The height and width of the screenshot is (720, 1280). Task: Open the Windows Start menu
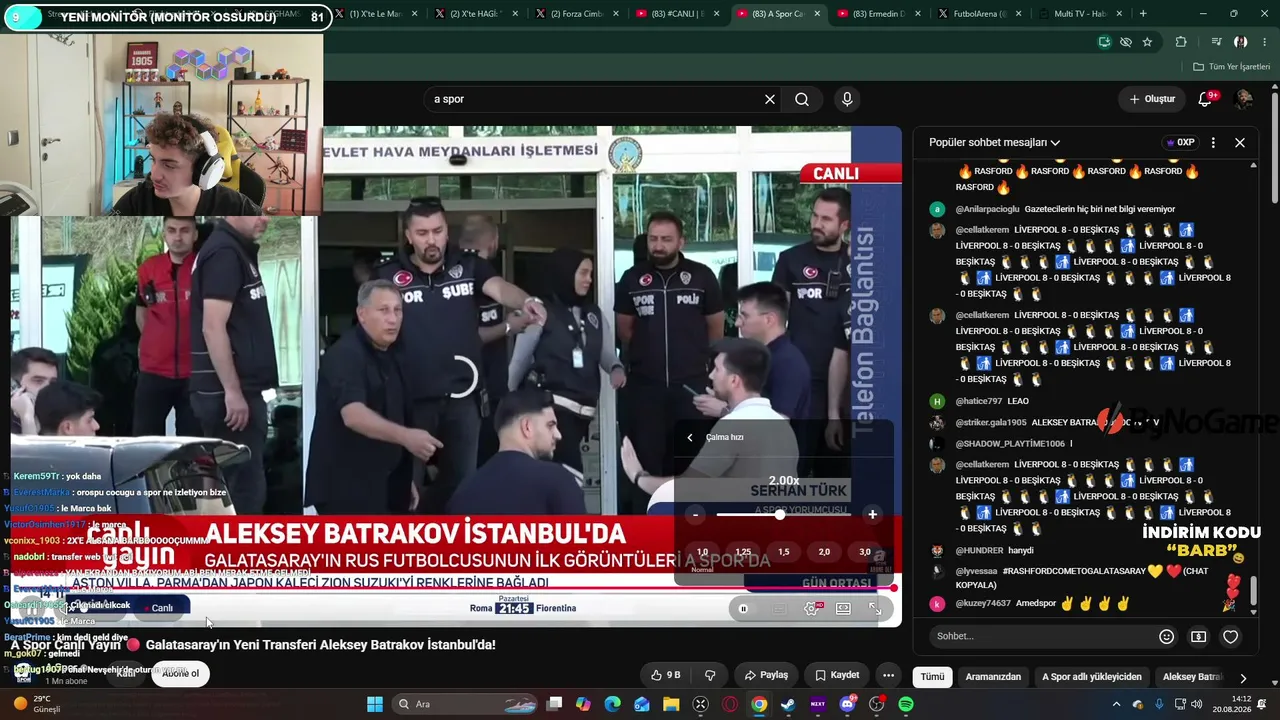tap(375, 704)
